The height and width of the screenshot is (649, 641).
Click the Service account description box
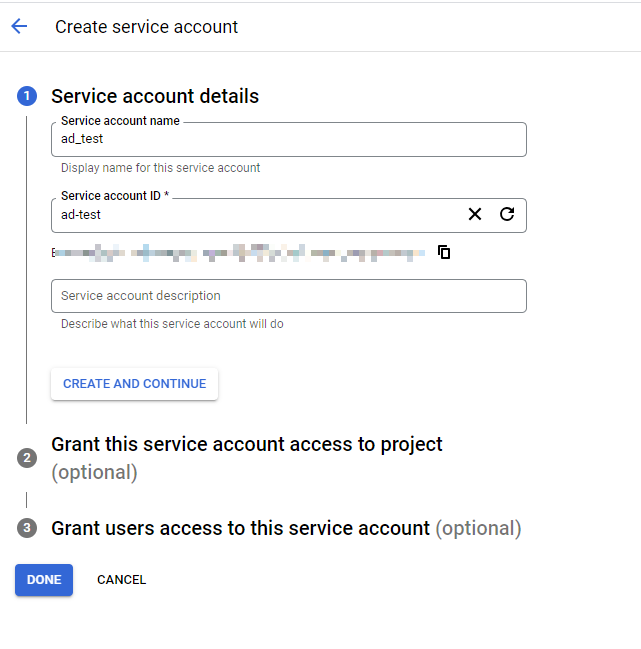[x=289, y=296]
